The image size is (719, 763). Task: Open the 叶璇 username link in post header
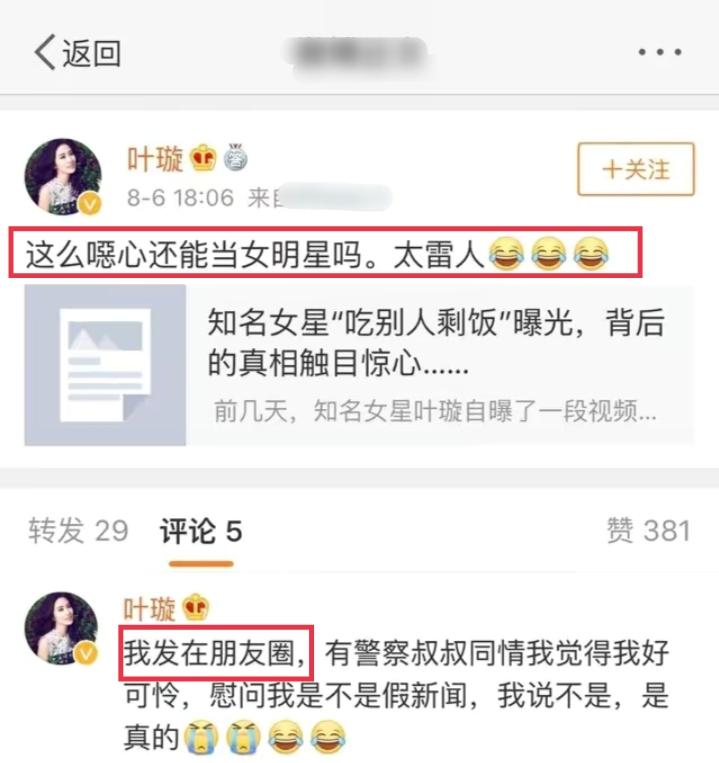click(155, 159)
